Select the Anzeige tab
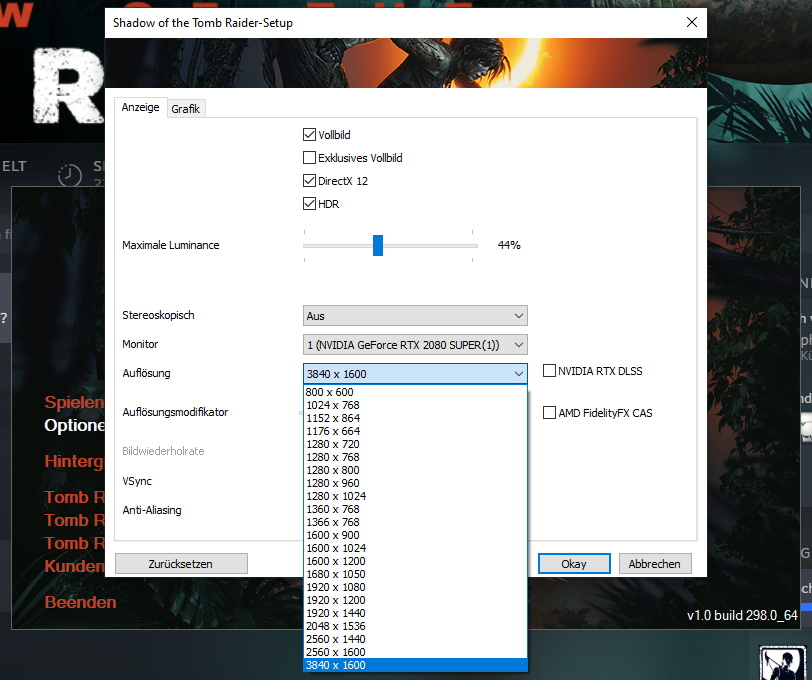Viewport: 812px width, 680px height. pos(140,107)
